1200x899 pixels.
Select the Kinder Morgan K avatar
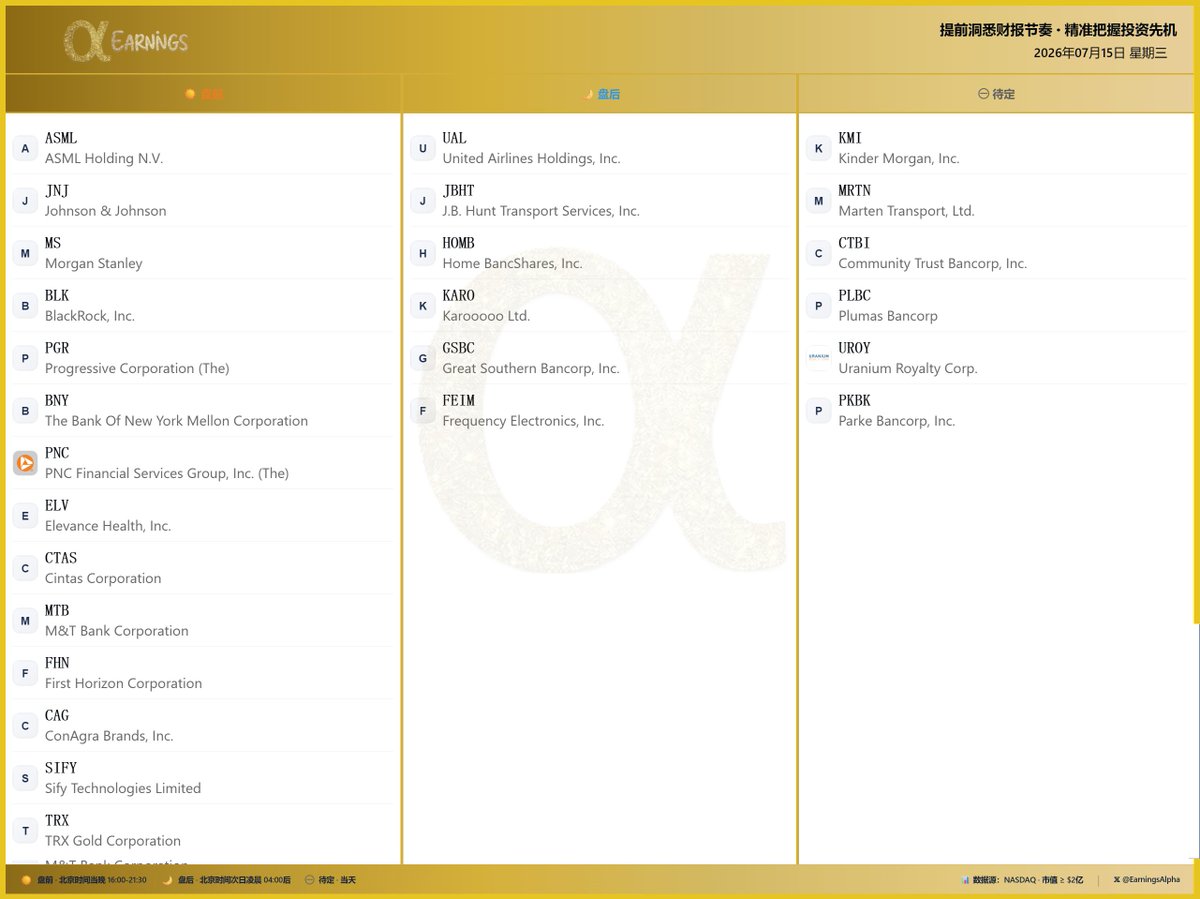click(x=819, y=148)
